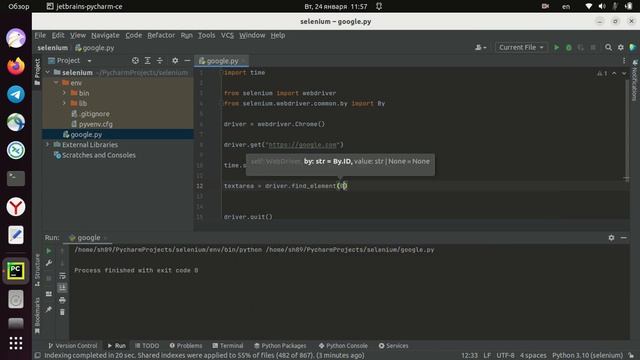This screenshot has height=360, width=640.
Task: Open IDE settings gear in main toolbar
Action: 620,47
